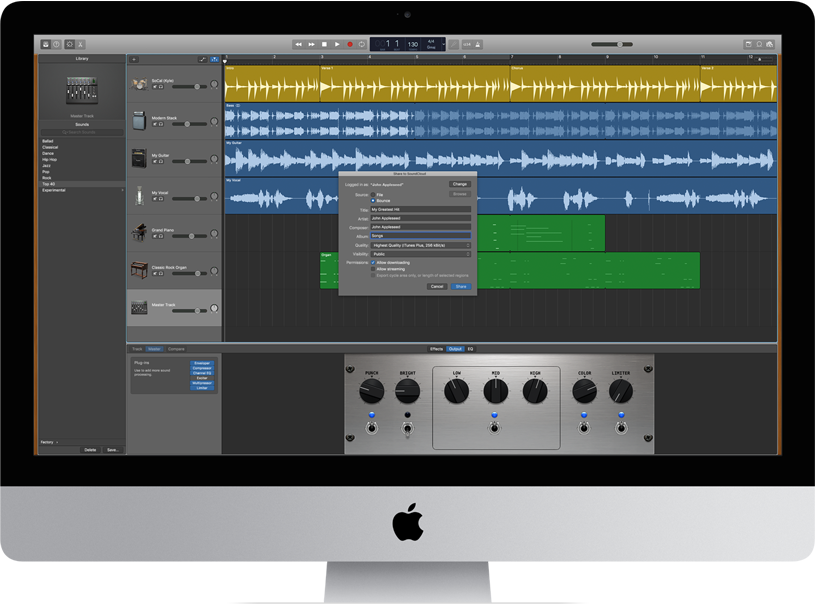Select the Grand Piano track icon

139,233
